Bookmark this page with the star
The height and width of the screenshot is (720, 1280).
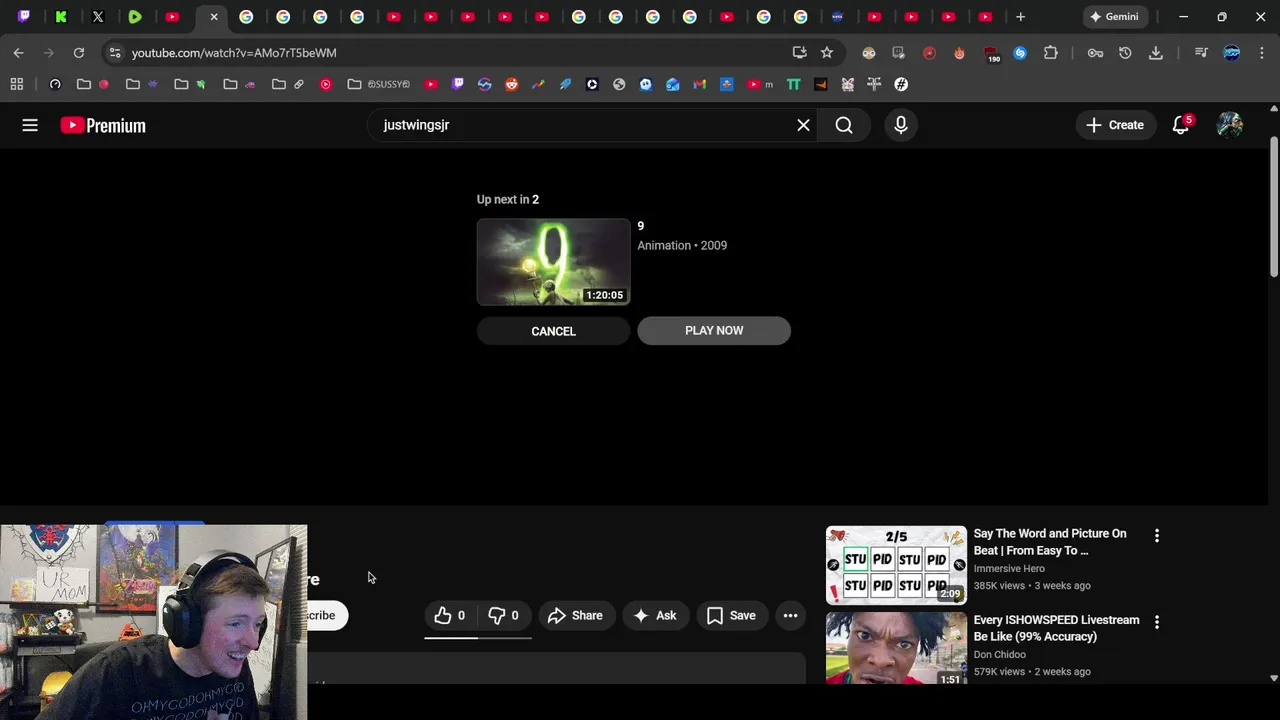(826, 53)
